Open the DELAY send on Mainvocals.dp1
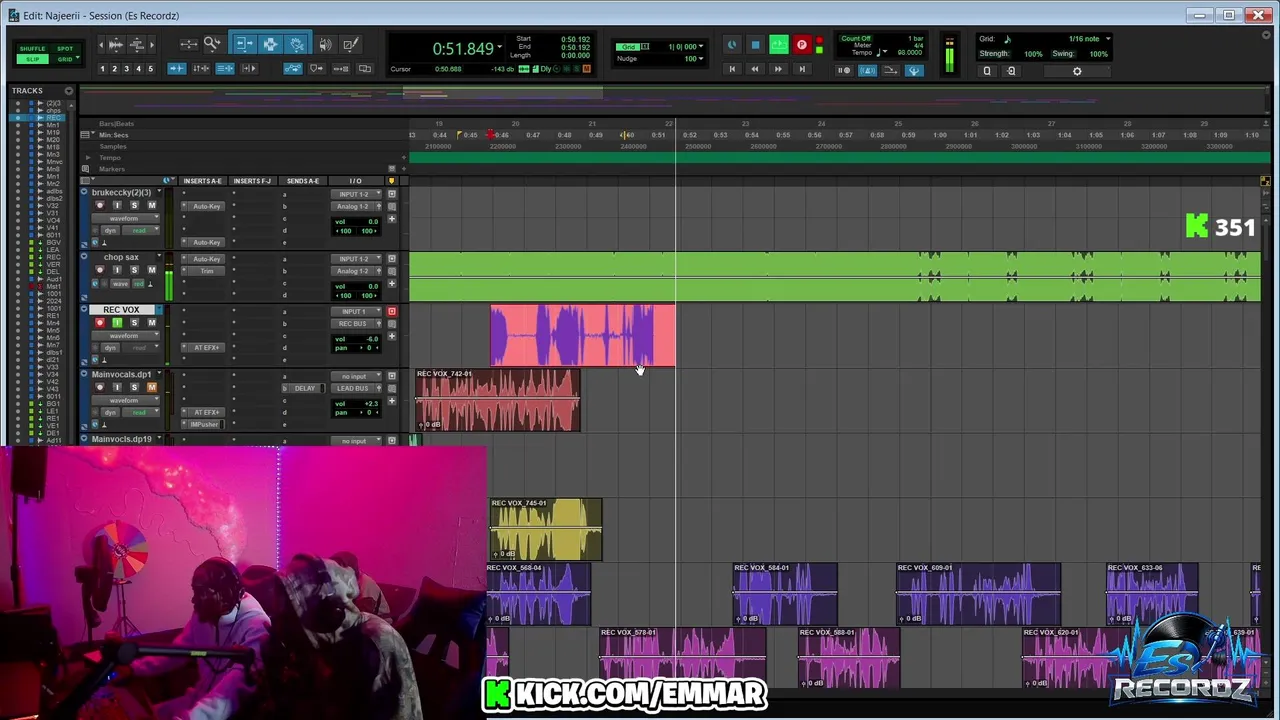Screen dimensions: 1280x720 point(305,388)
